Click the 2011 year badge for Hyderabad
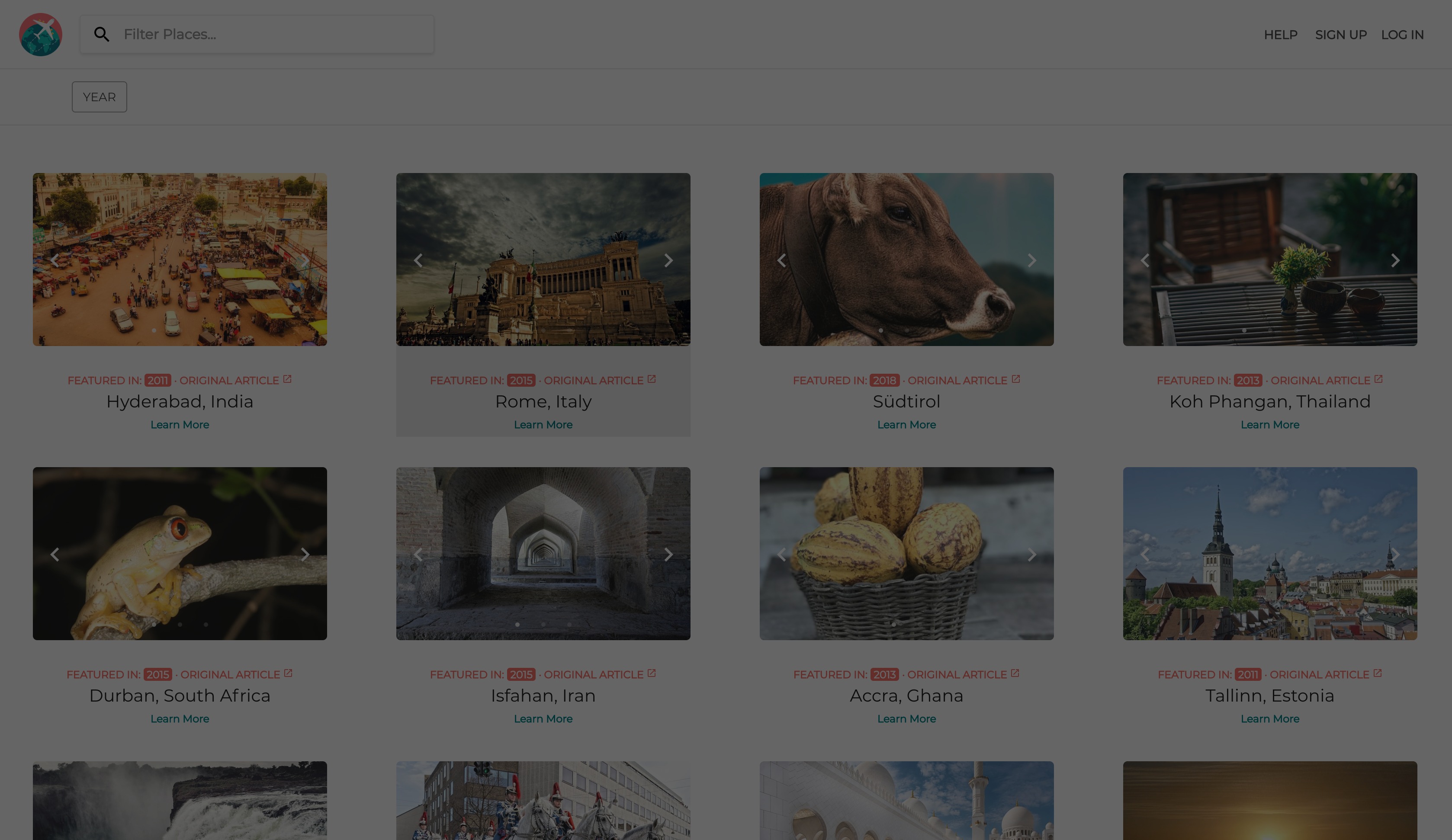The image size is (1452, 840). 158,380
